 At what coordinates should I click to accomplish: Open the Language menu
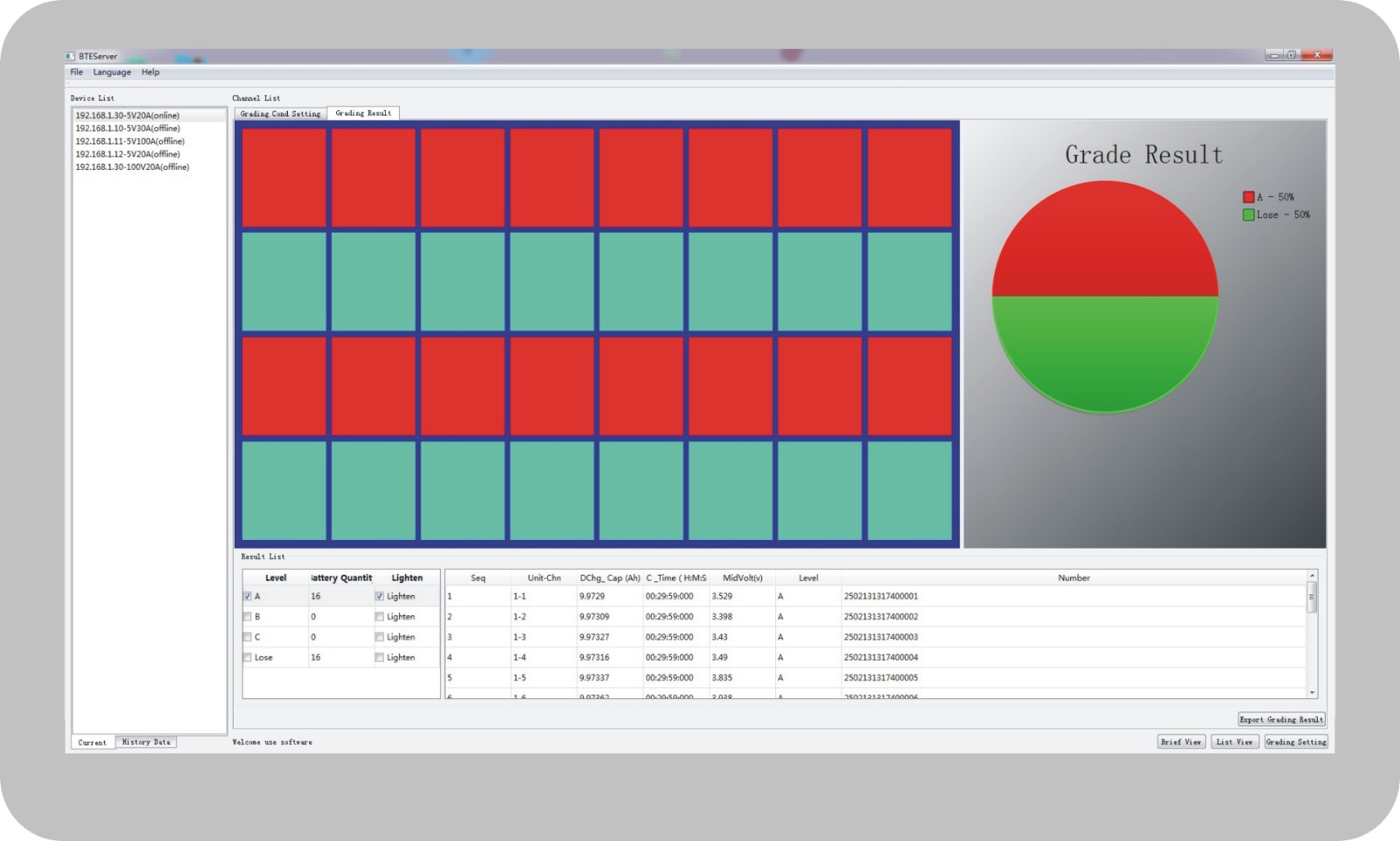click(112, 72)
